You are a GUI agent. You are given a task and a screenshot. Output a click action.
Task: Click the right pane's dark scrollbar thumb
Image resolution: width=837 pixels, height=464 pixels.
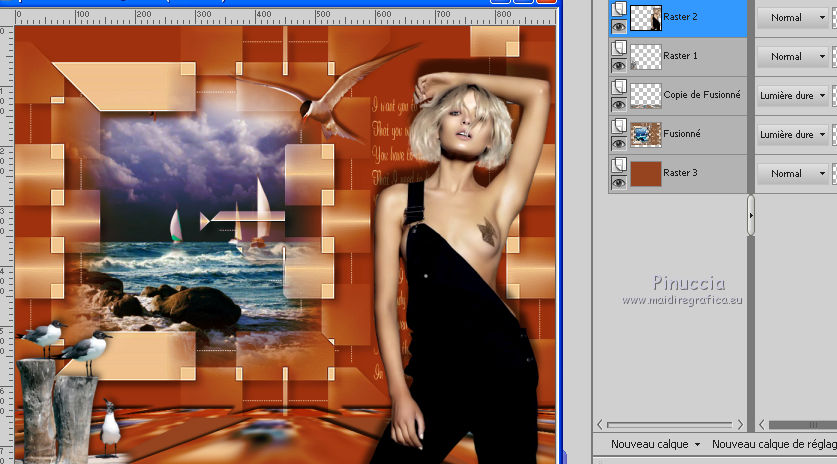[803, 425]
